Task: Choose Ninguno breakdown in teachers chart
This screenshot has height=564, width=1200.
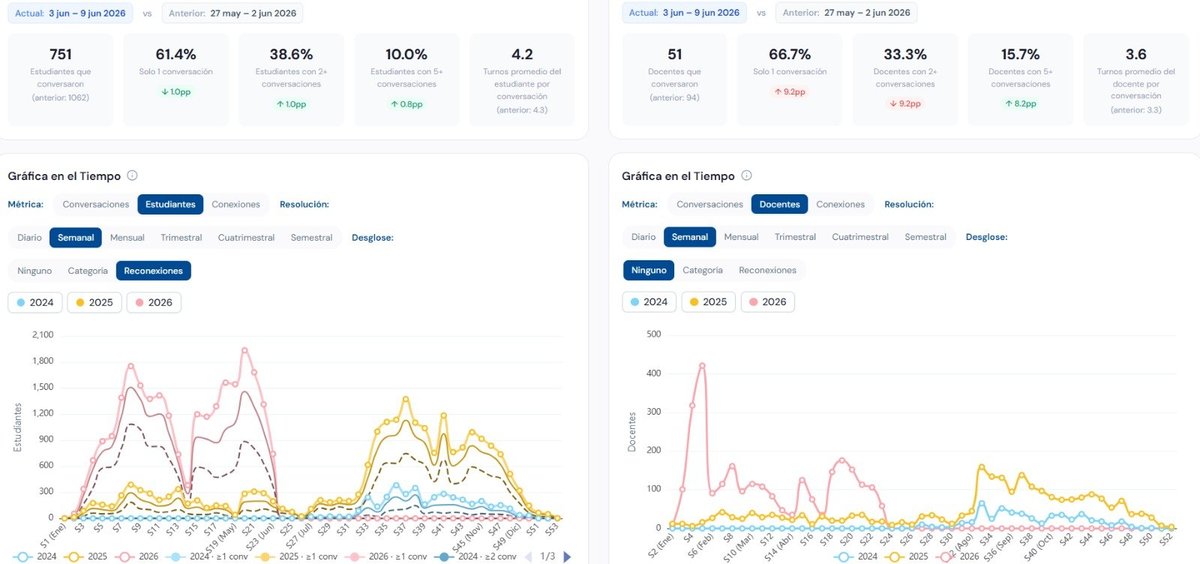Action: [649, 270]
